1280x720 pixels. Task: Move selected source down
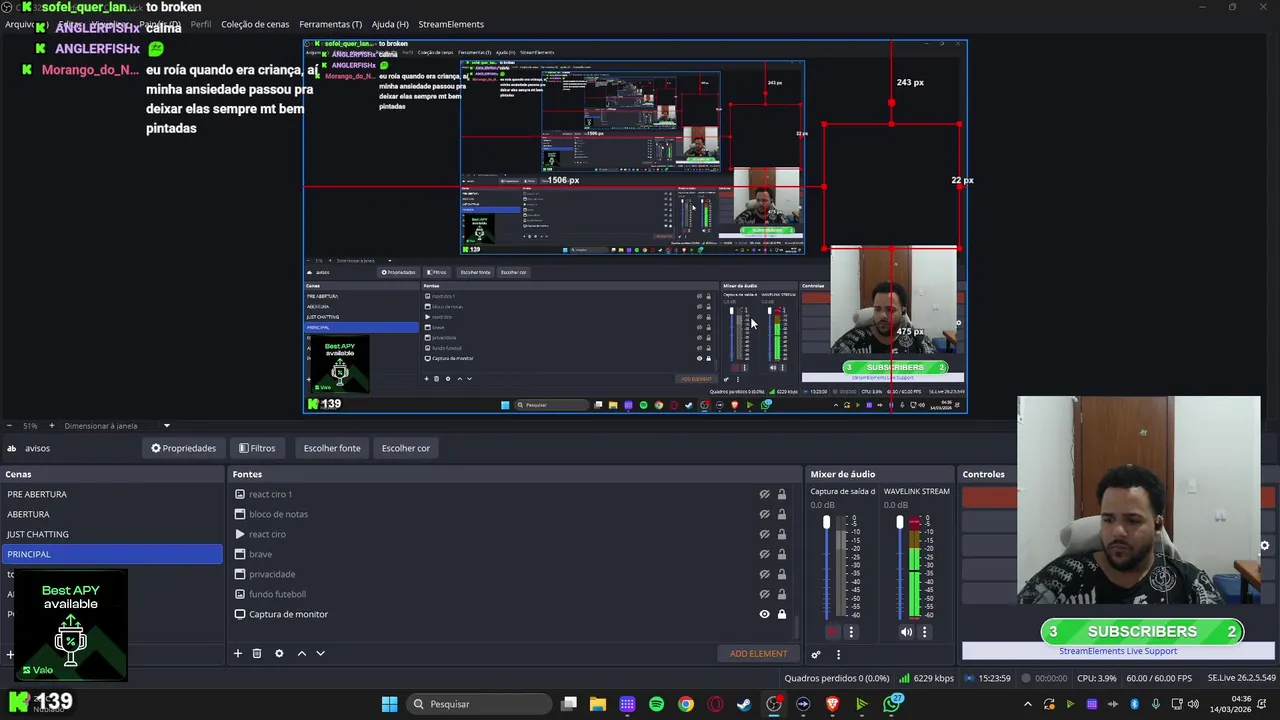[x=320, y=653]
